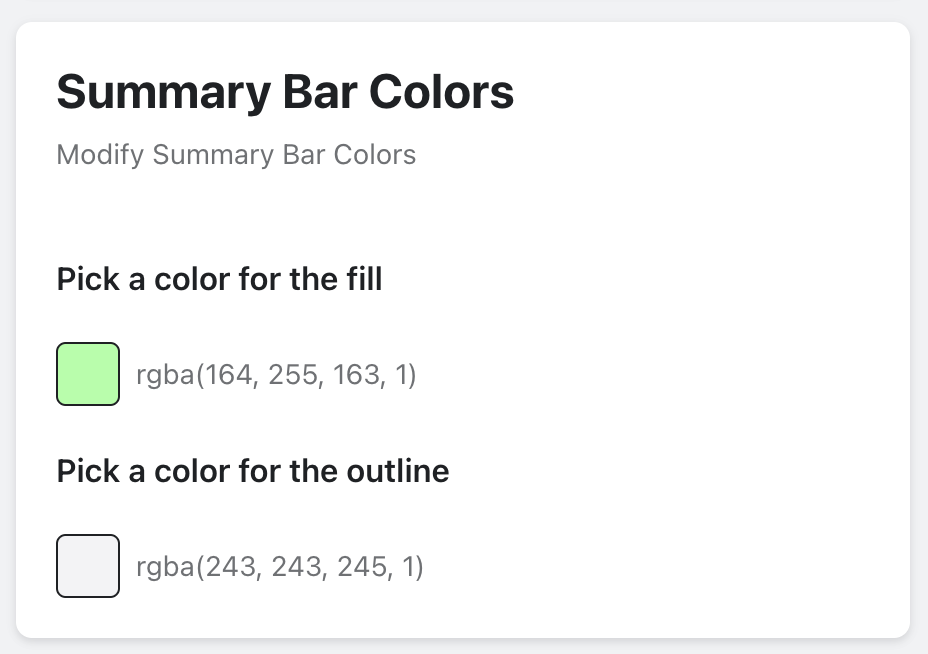Click the fill value rgba(164, 255, 163, 1)
The height and width of the screenshot is (654, 928).
pyautogui.click(x=276, y=375)
